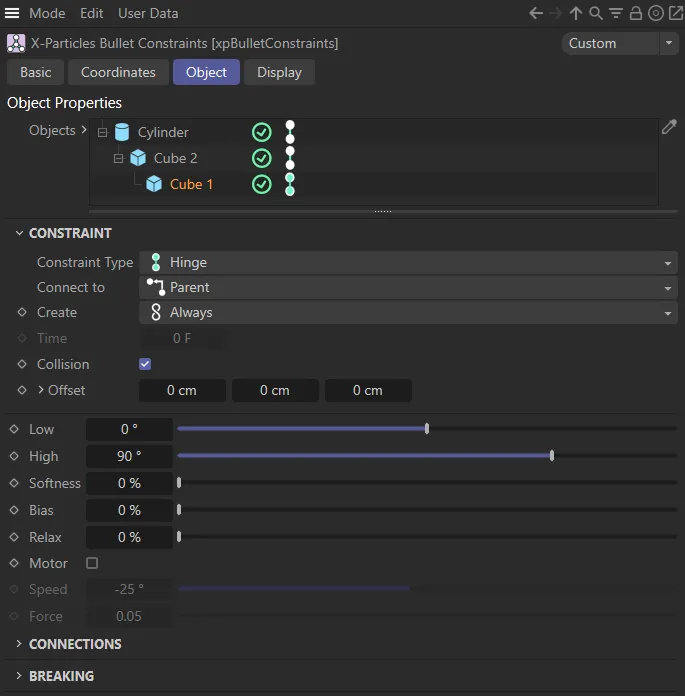Click the object picker eyedropper icon
The image size is (685, 696).
tap(669, 127)
